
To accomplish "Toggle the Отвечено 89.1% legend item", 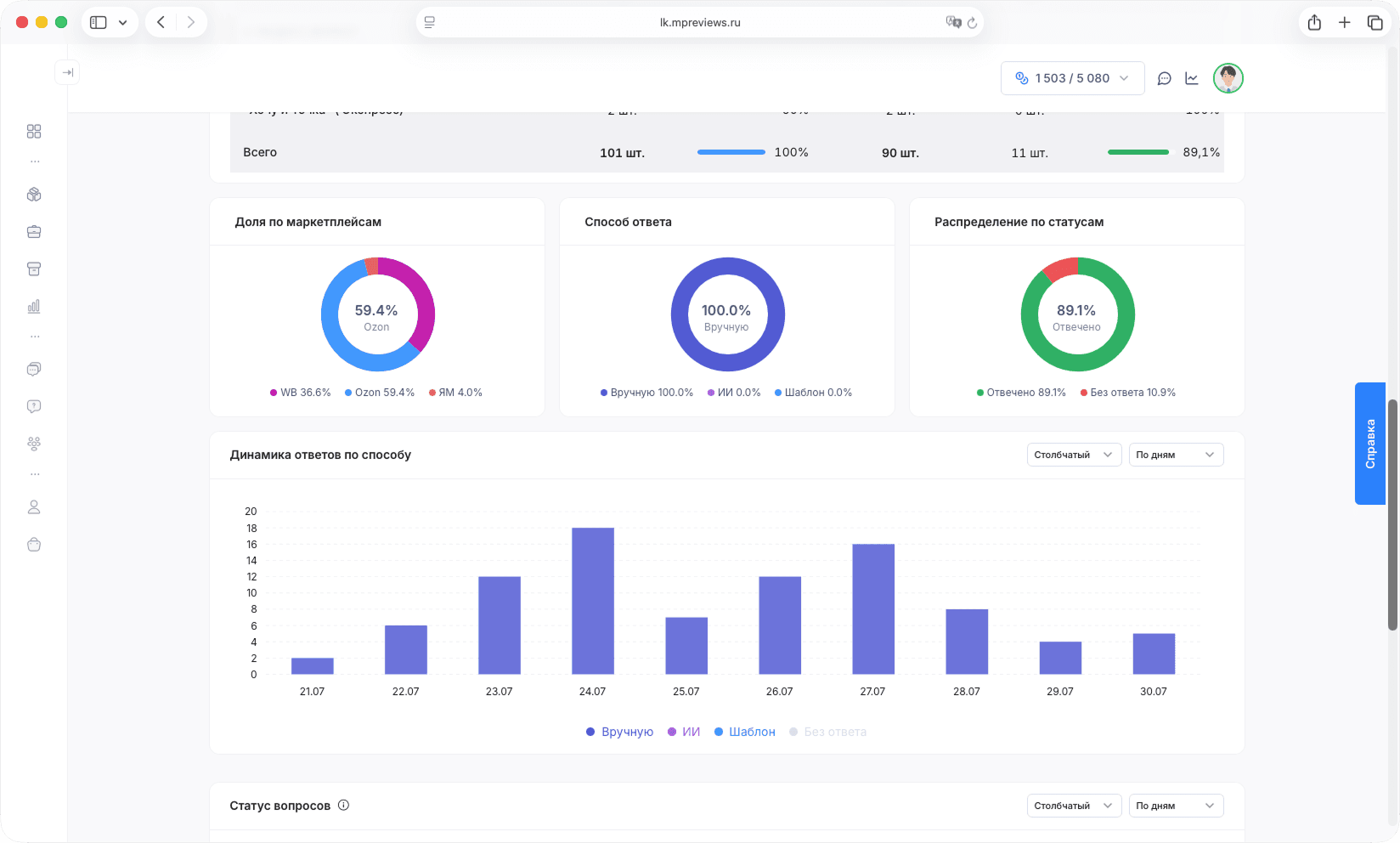I will pyautogui.click(x=1021, y=393).
